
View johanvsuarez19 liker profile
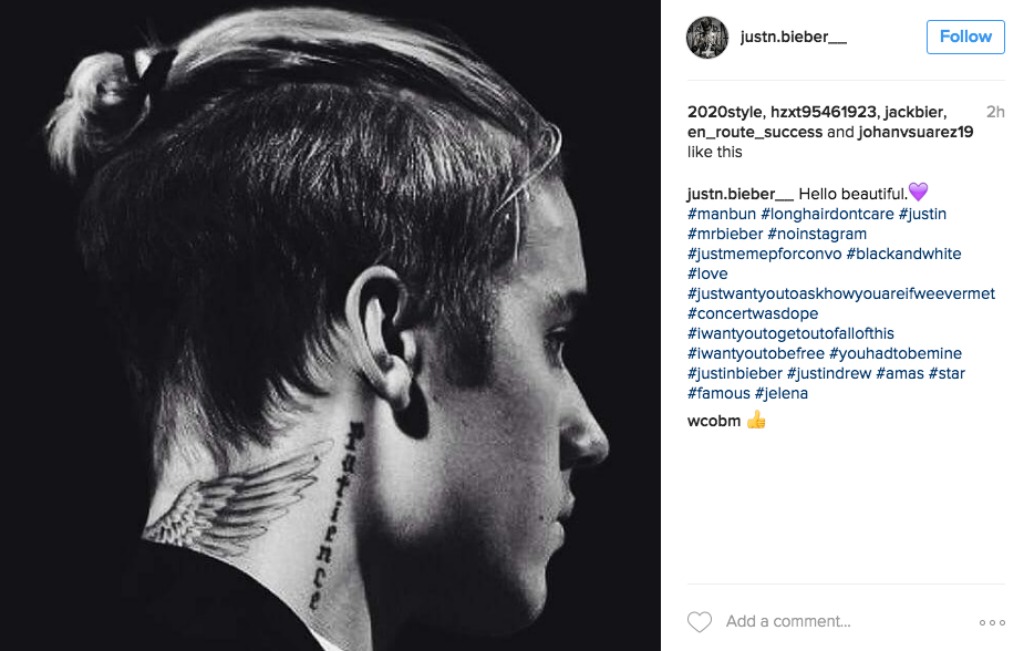[x=916, y=132]
